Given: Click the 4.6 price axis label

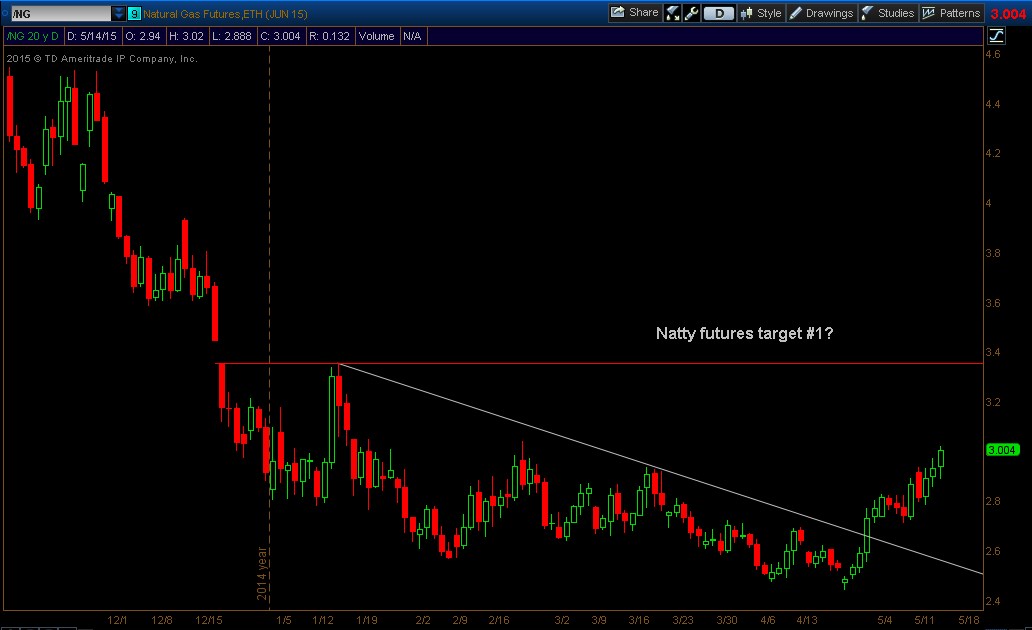Looking at the screenshot, I should pos(993,55).
